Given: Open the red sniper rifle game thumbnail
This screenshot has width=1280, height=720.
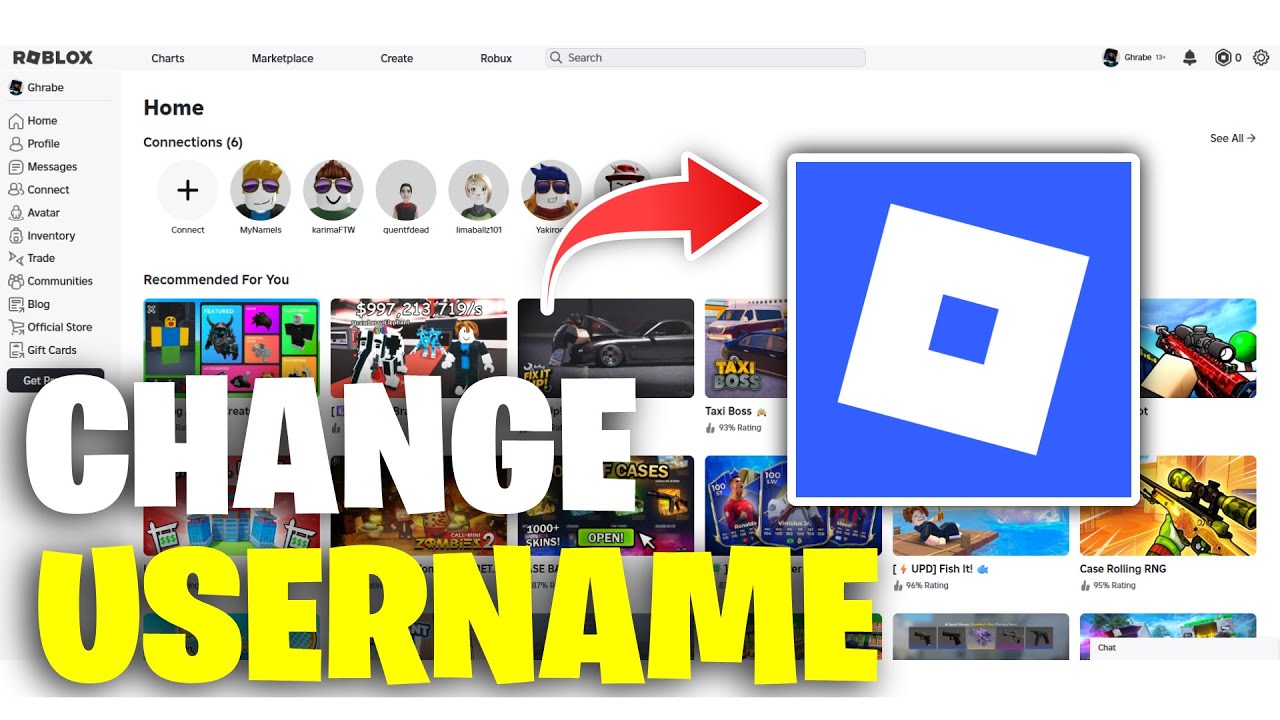Looking at the screenshot, I should [1198, 348].
